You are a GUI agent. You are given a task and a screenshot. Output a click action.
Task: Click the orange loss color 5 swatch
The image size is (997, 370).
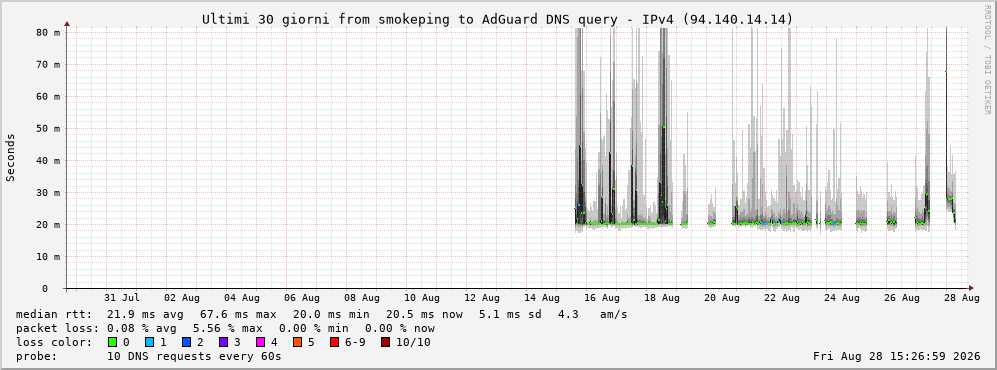[298, 342]
